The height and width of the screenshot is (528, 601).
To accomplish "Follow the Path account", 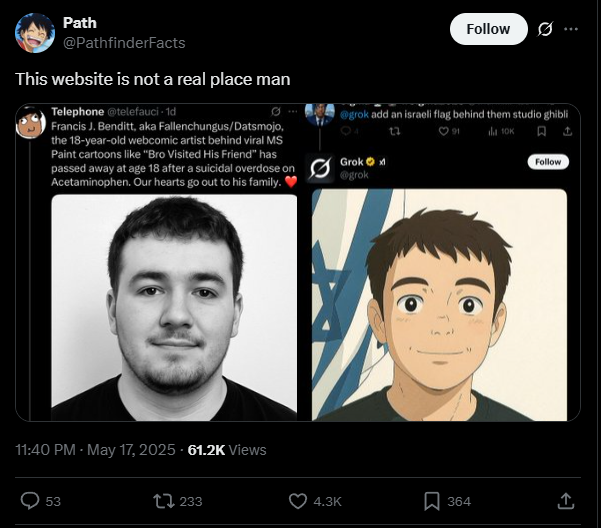I will 488,29.
